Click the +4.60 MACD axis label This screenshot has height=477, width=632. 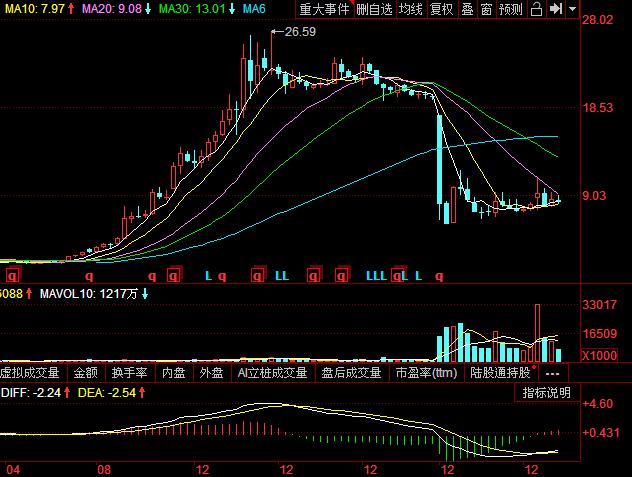click(x=598, y=404)
